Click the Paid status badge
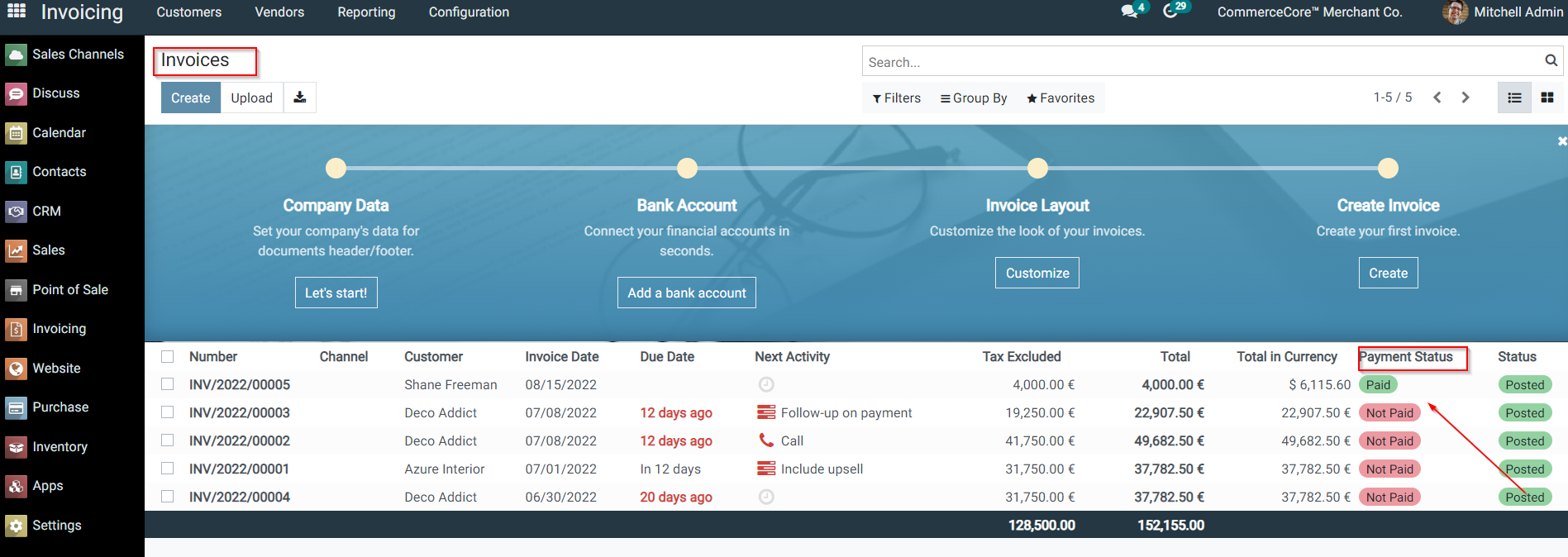The height and width of the screenshot is (557, 1568). 1378,384
